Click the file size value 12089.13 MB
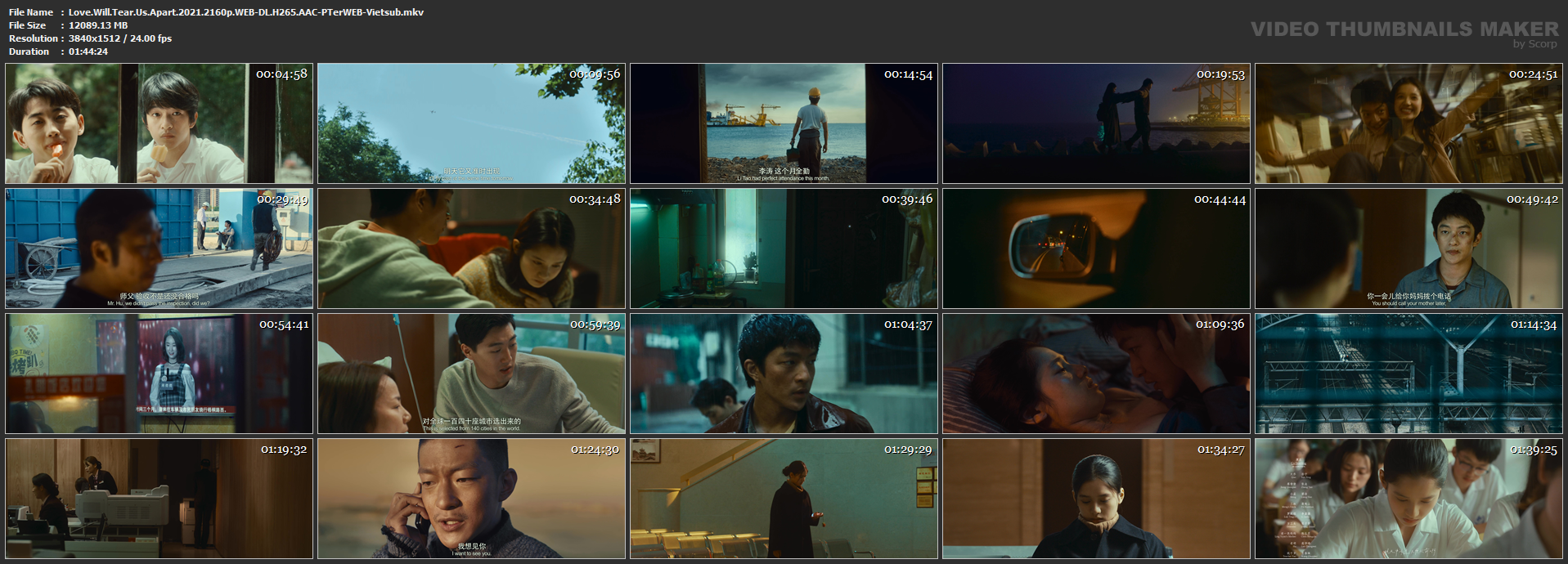Image resolution: width=1568 pixels, height=564 pixels. click(x=98, y=25)
